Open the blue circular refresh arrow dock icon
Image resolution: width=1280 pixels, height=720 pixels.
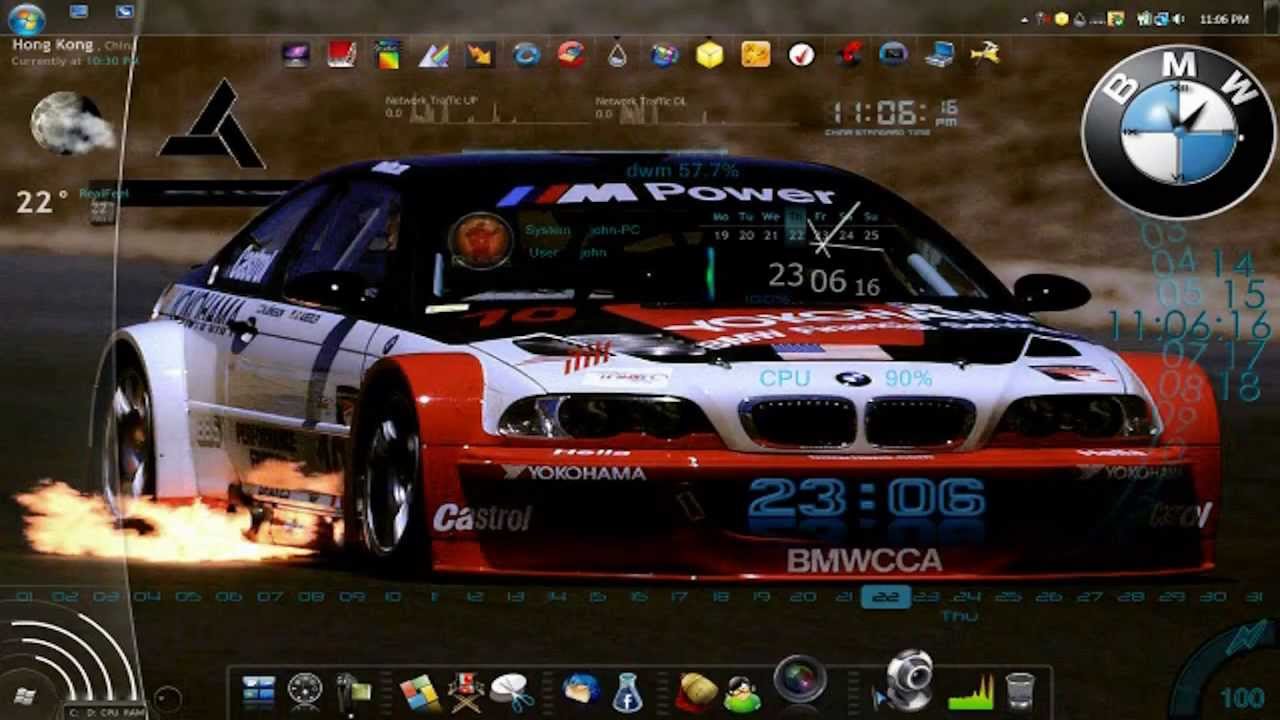coord(527,54)
